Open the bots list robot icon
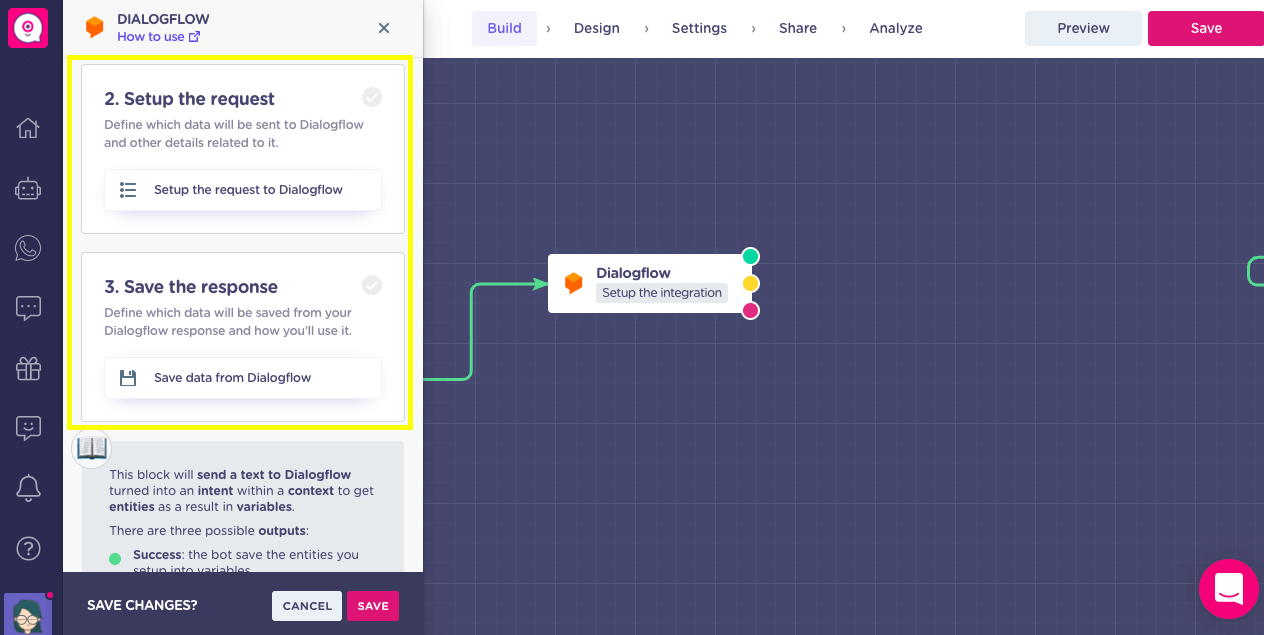Screen dimensions: 1264x635 (x=28, y=188)
